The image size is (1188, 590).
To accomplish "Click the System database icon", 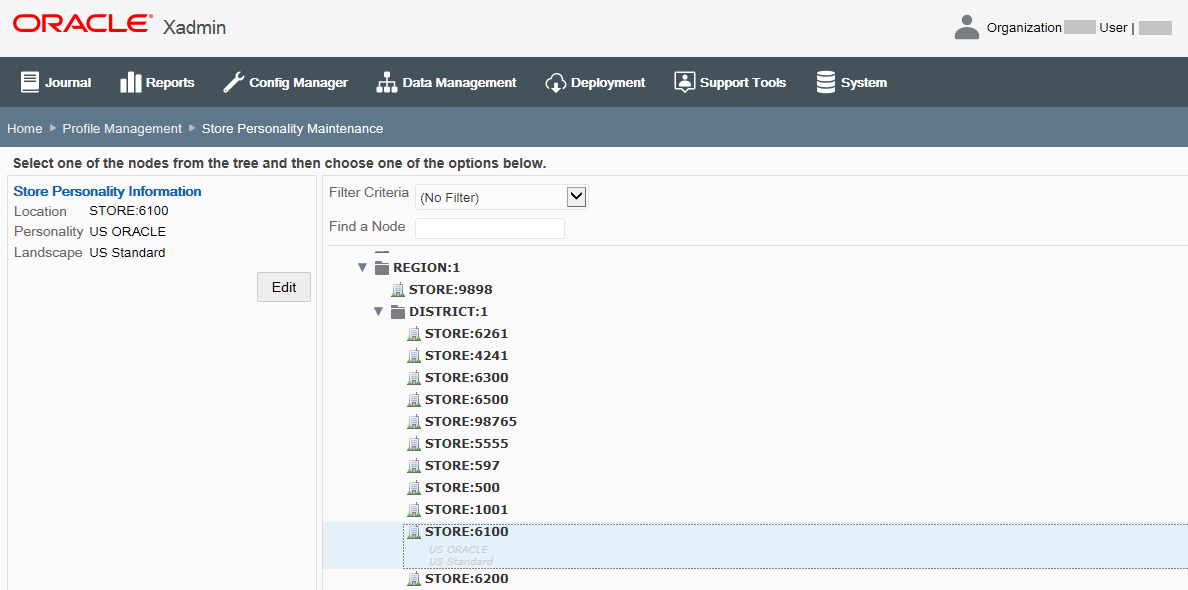I will (825, 82).
